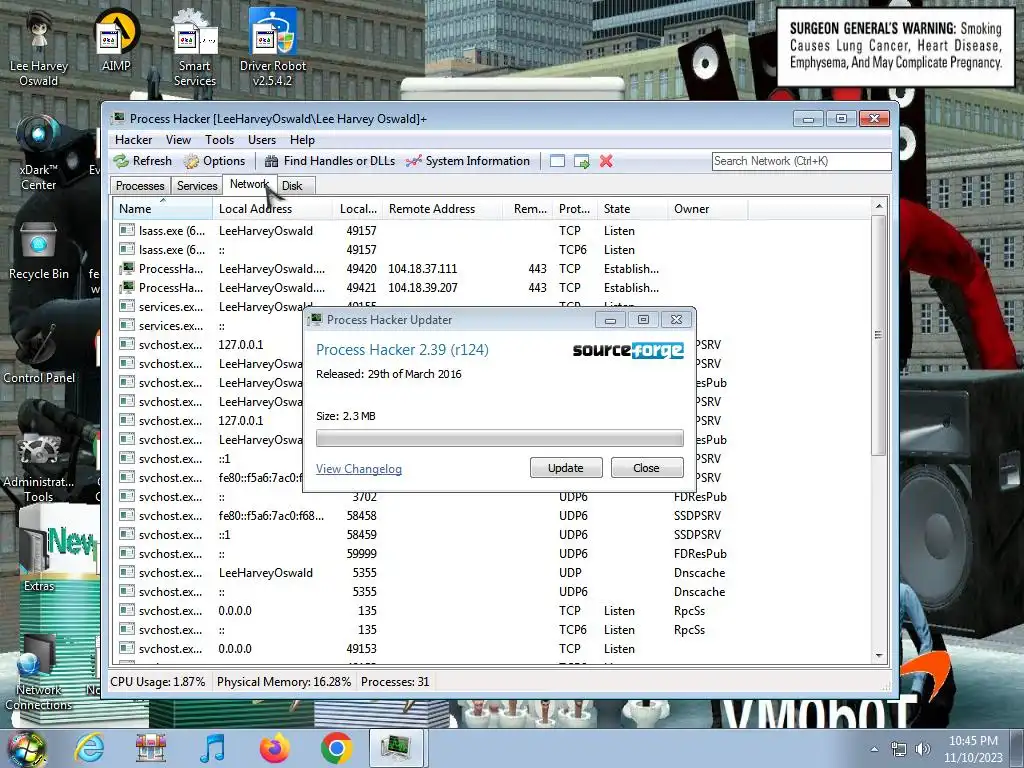Select the Network tab
1024x768 pixels.
click(249, 184)
